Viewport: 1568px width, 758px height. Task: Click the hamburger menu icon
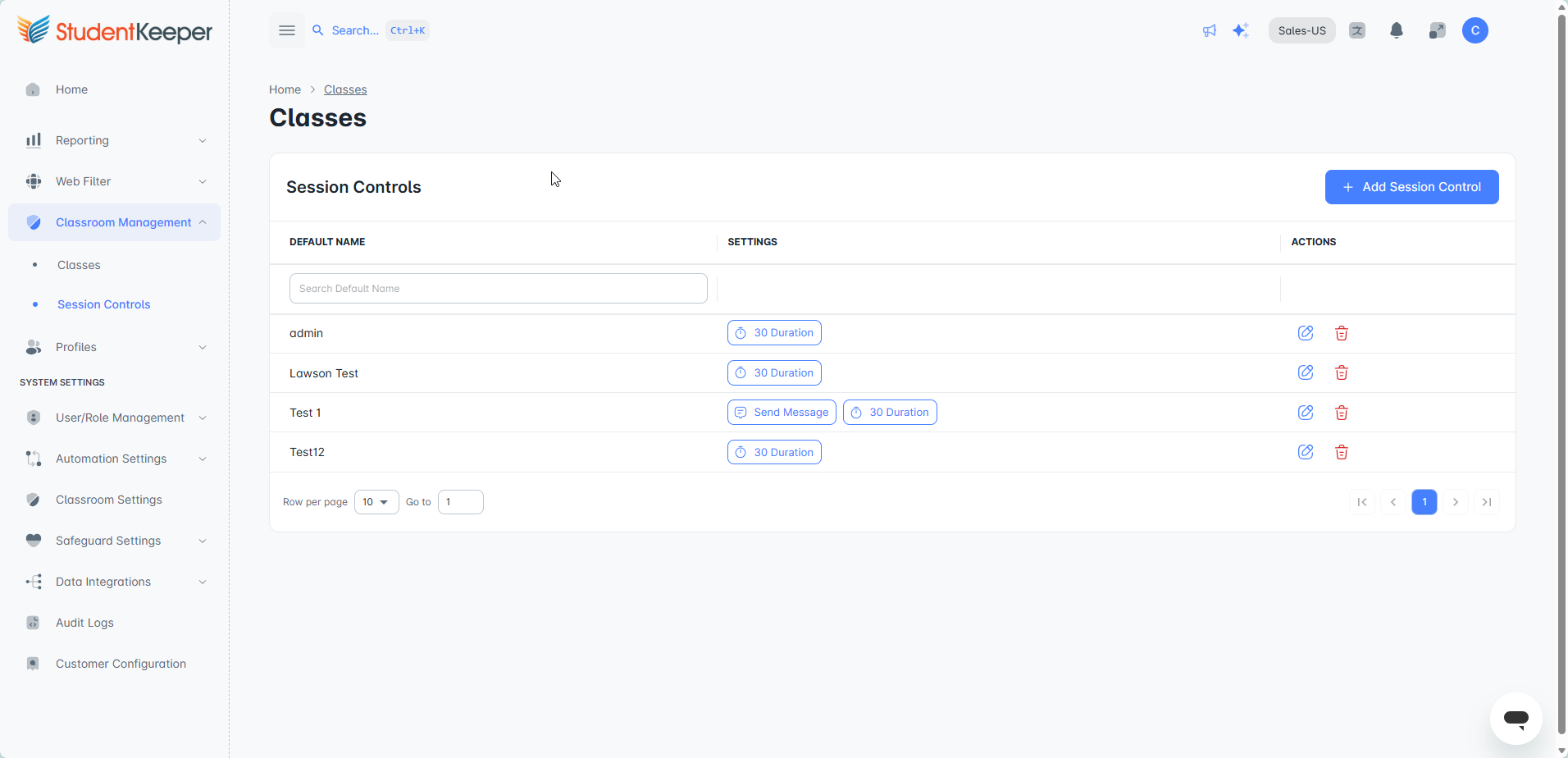287,30
